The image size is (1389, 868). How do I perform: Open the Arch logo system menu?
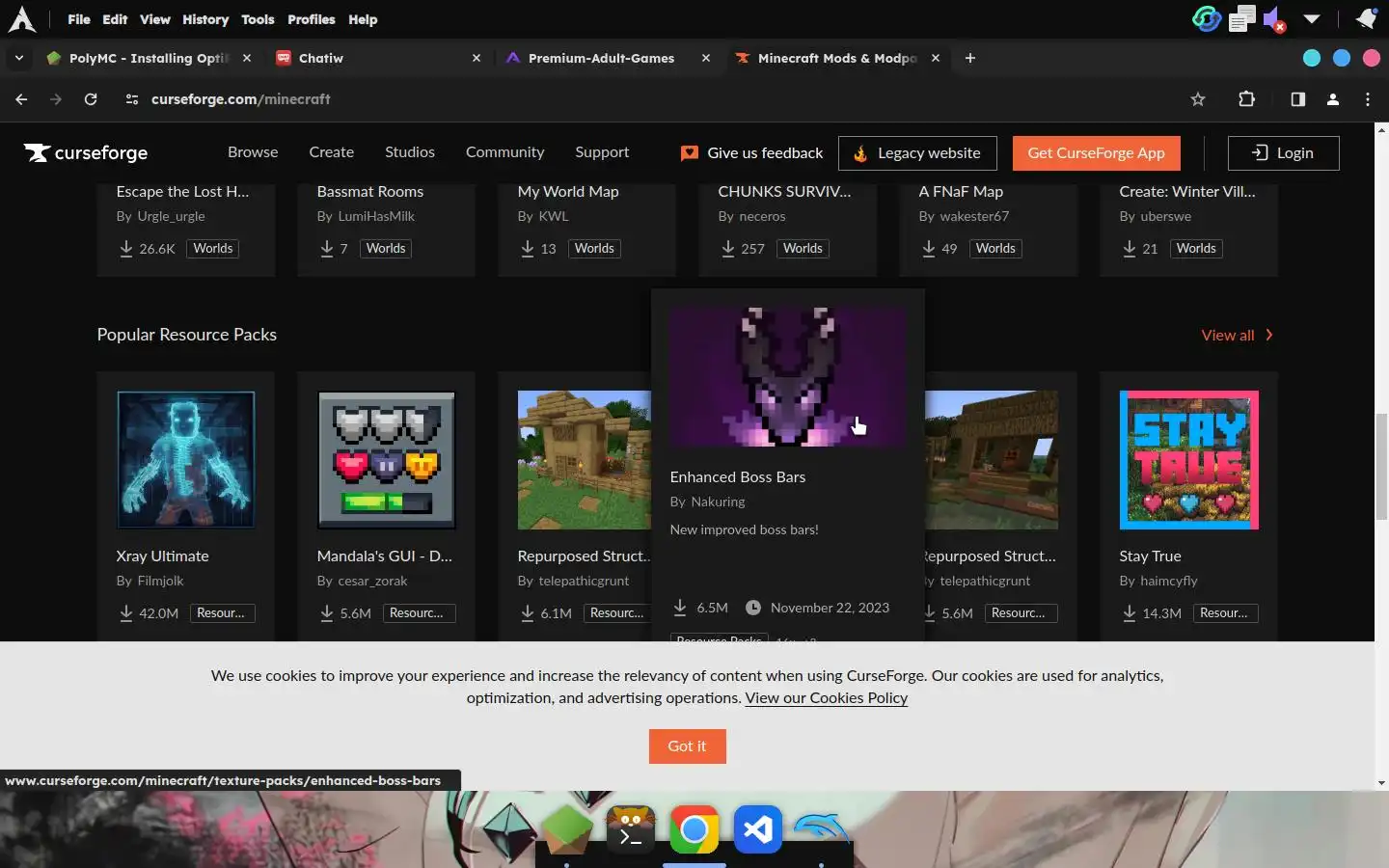[21, 18]
